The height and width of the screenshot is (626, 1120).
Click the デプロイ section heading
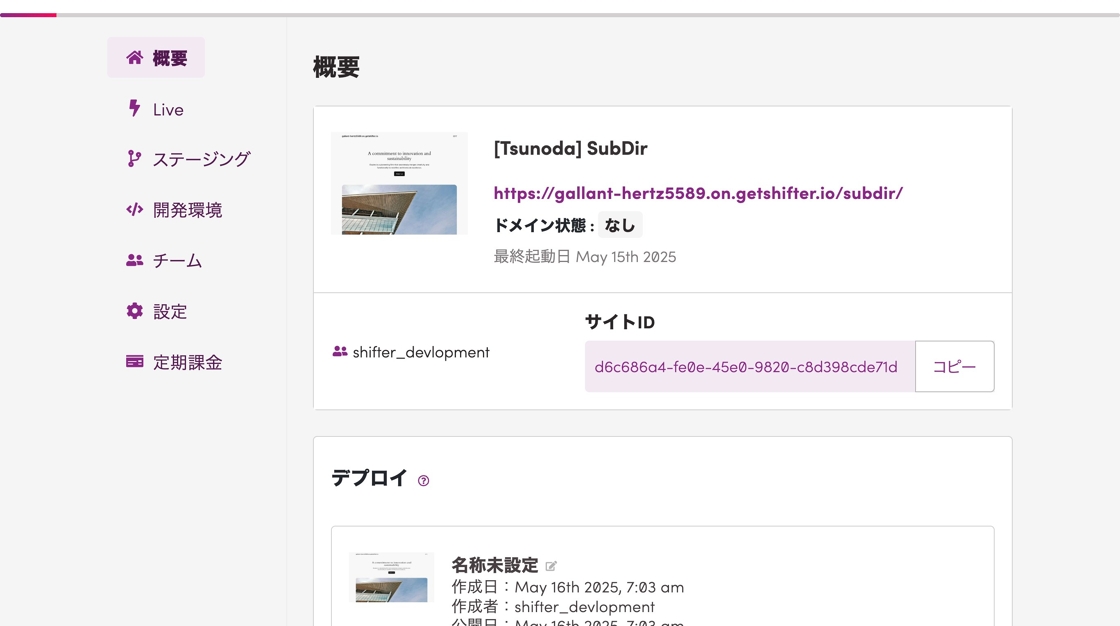click(x=369, y=478)
